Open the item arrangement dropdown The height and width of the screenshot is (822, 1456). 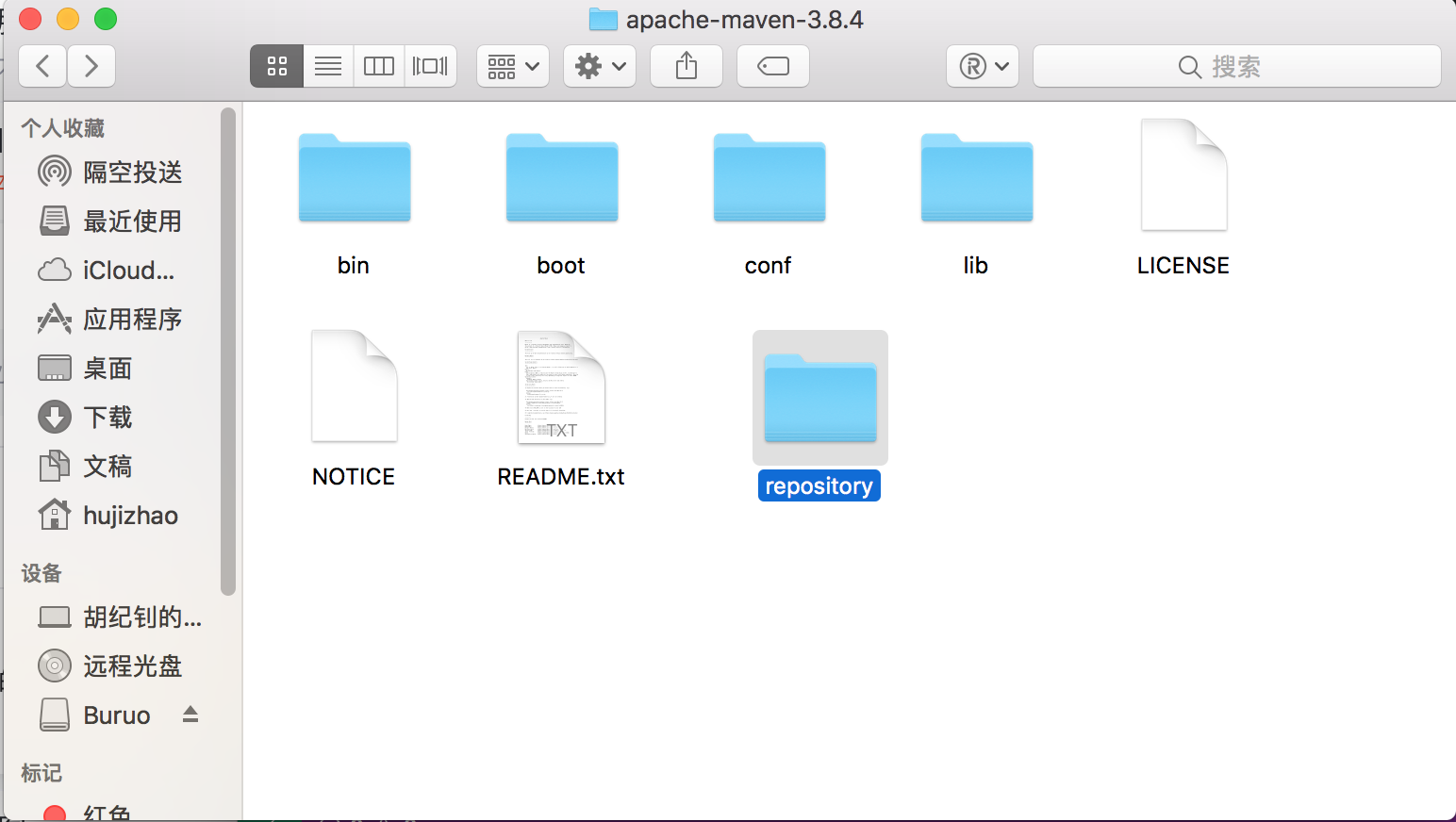(x=513, y=66)
